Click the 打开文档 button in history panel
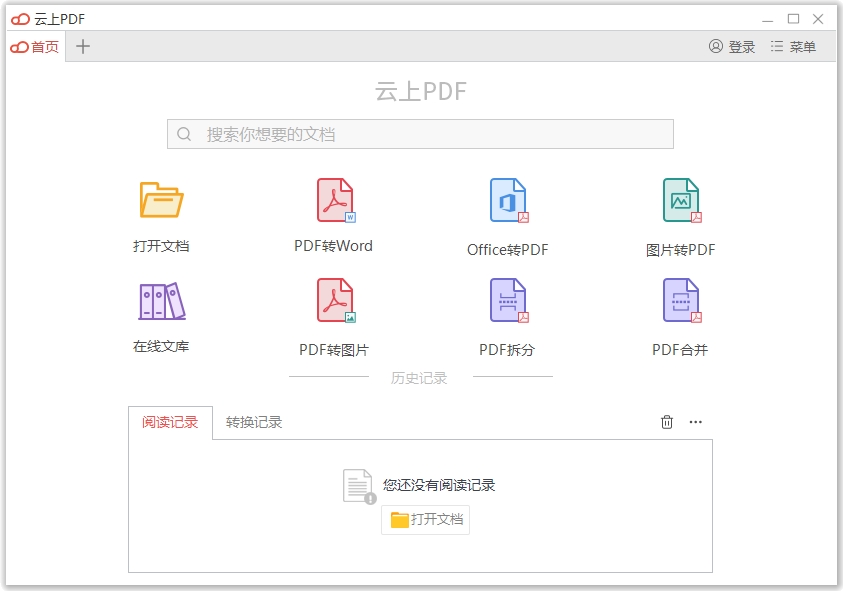 pos(425,519)
